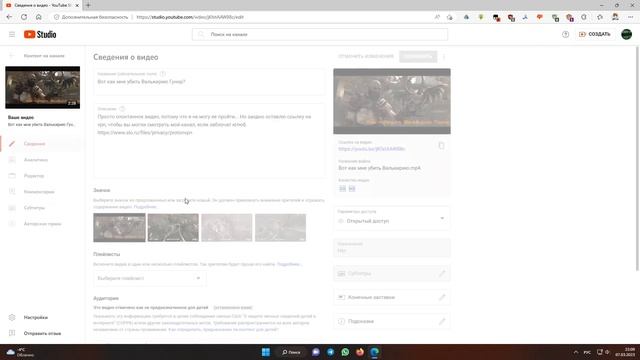Open the weather widget on the taskbar

click(20, 352)
